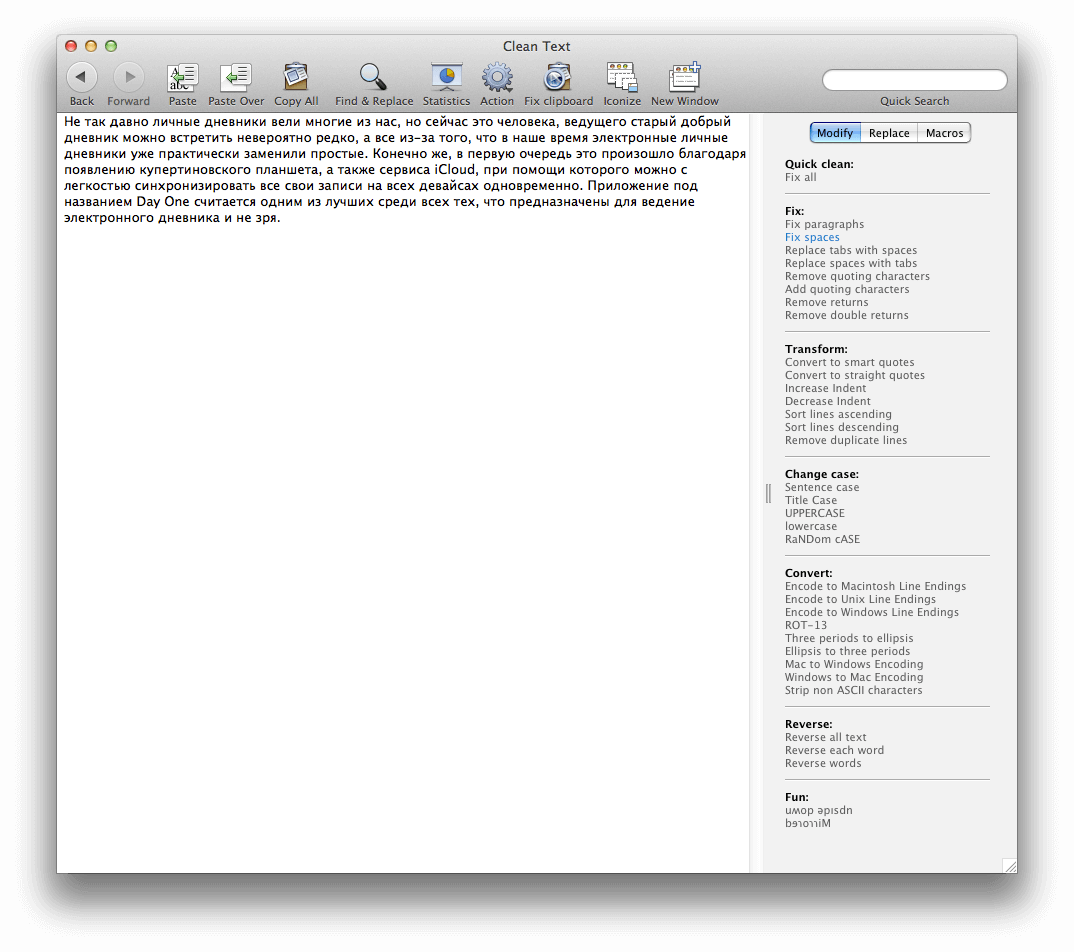Image resolution: width=1074 pixels, height=952 pixels.
Task: Click Sort lines ascending
Action: tap(838, 414)
